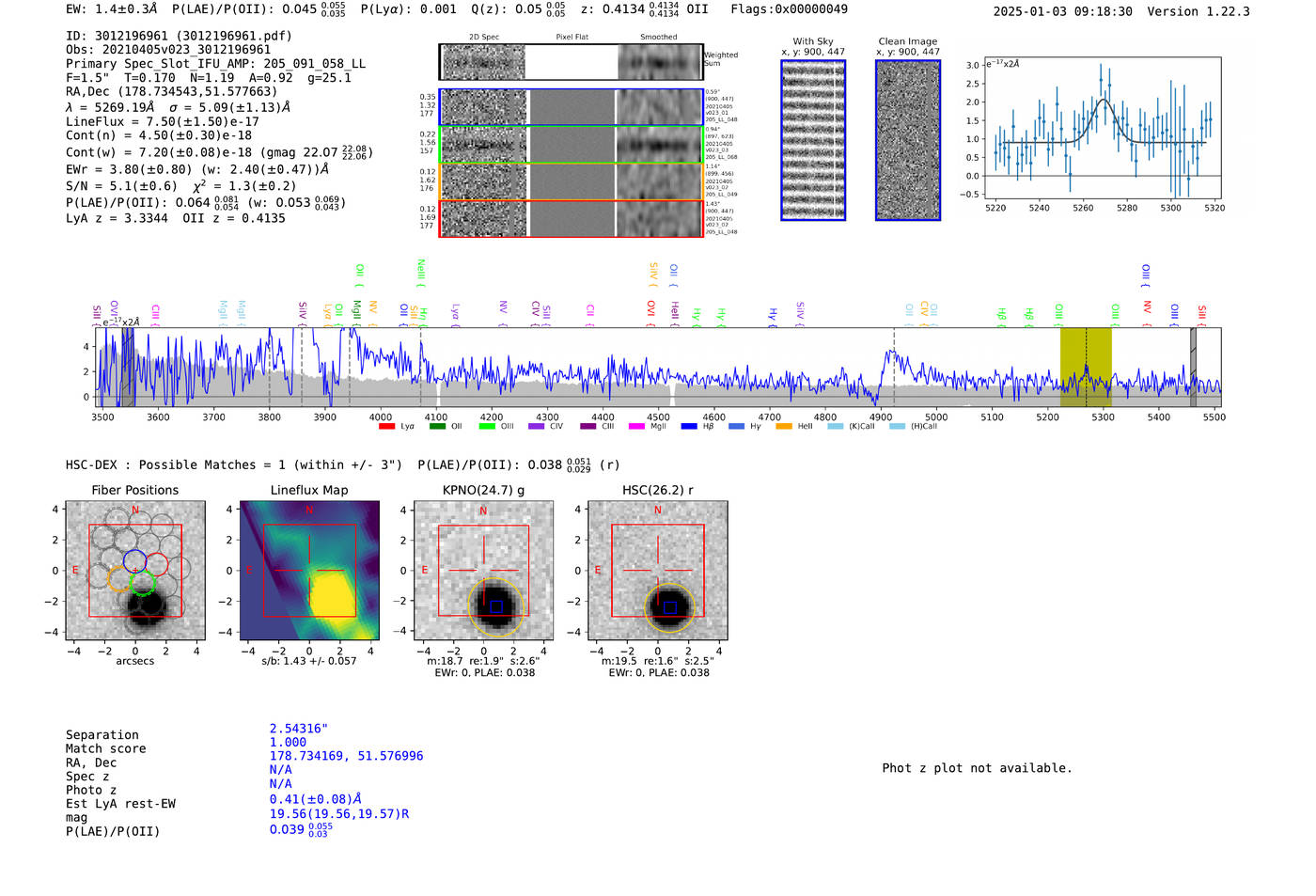This screenshot has height=896, width=1316.
Task: Click the 2D Spec column header
Action: pos(484,38)
